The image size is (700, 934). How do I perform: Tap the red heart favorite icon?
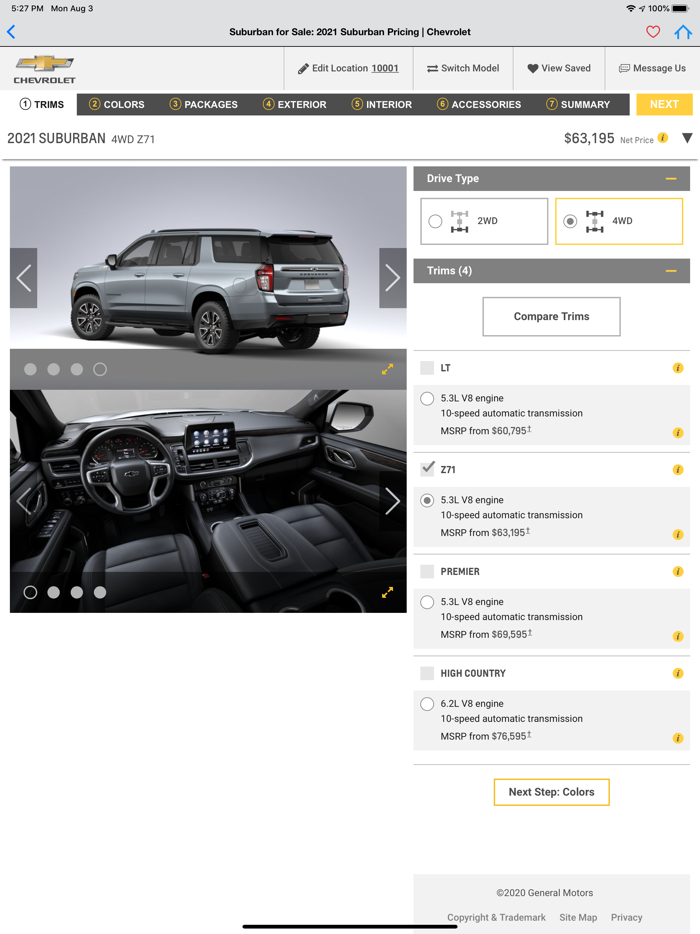pos(653,32)
